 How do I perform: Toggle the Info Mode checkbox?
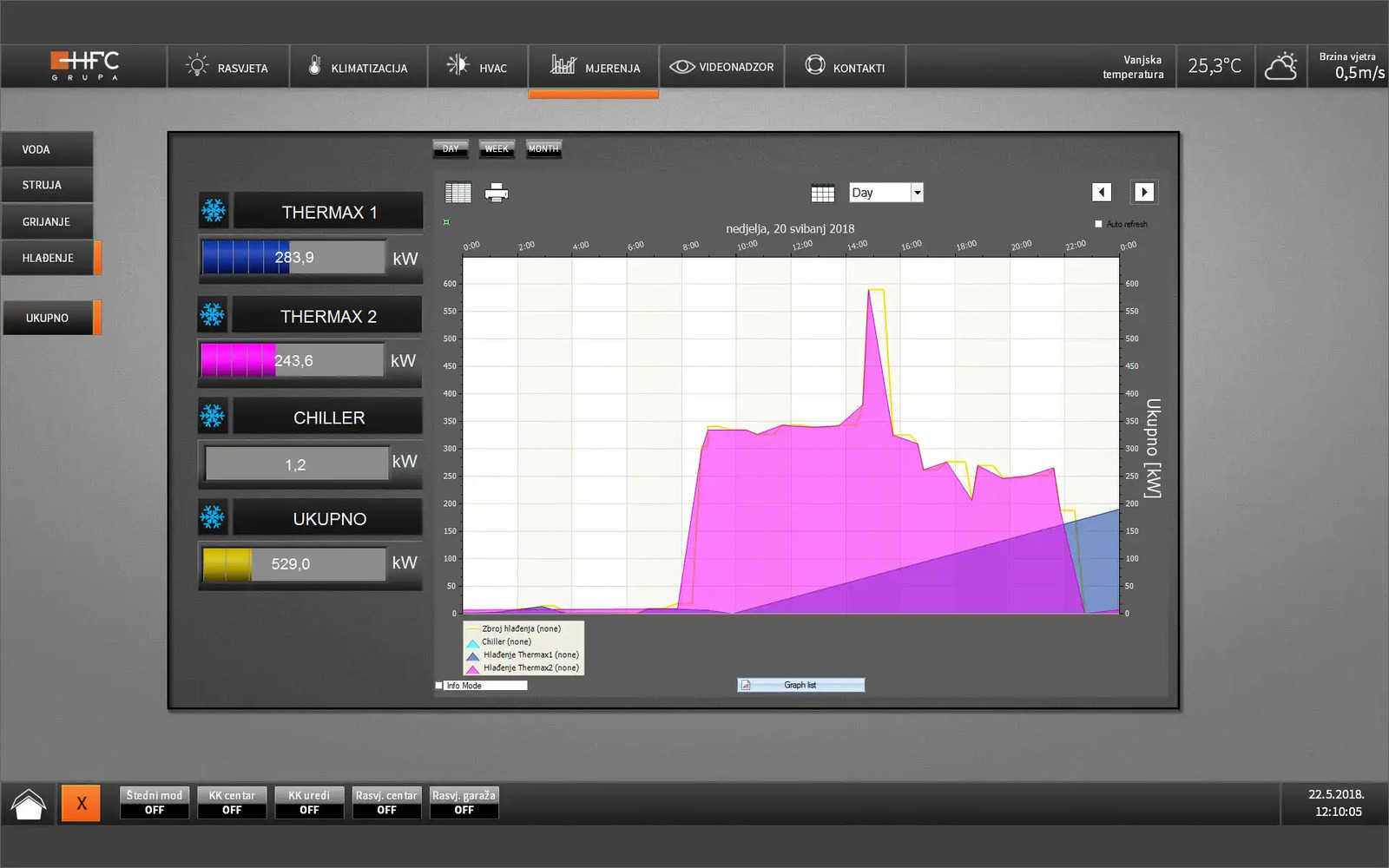point(439,686)
